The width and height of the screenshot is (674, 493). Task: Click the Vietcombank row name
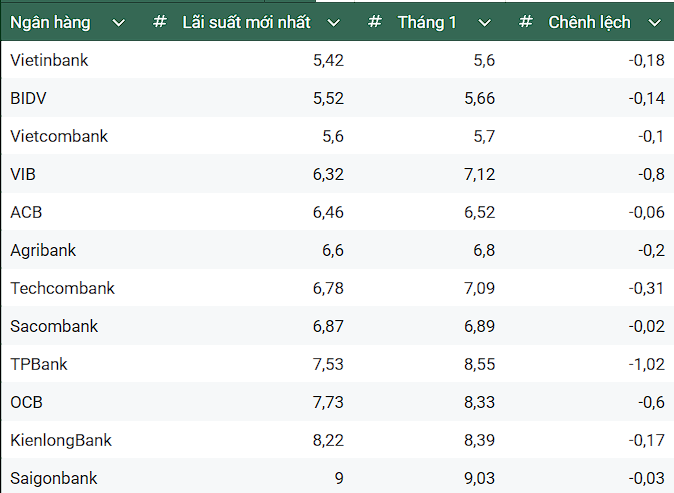tap(59, 136)
